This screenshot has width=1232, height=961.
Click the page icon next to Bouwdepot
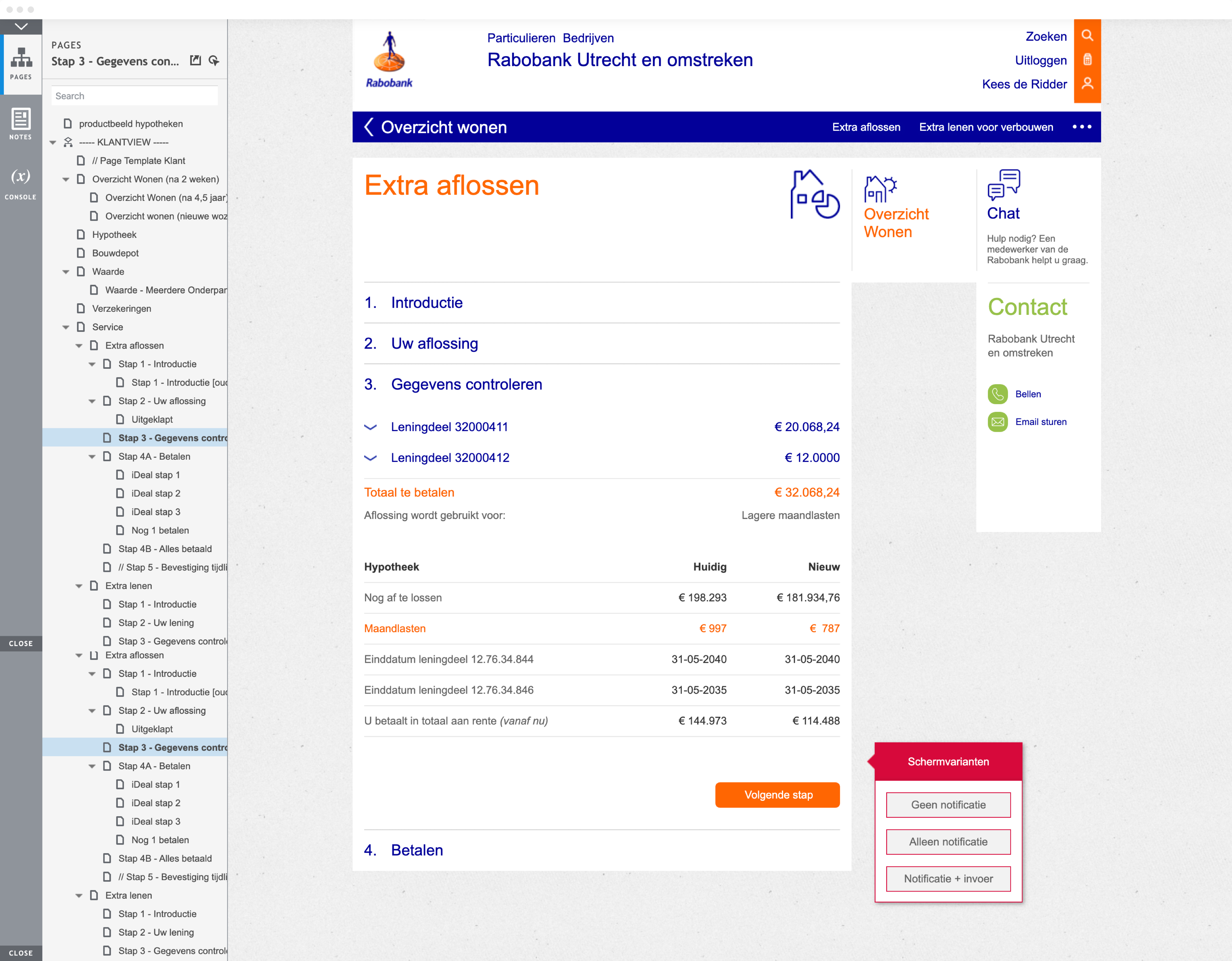tap(81, 253)
